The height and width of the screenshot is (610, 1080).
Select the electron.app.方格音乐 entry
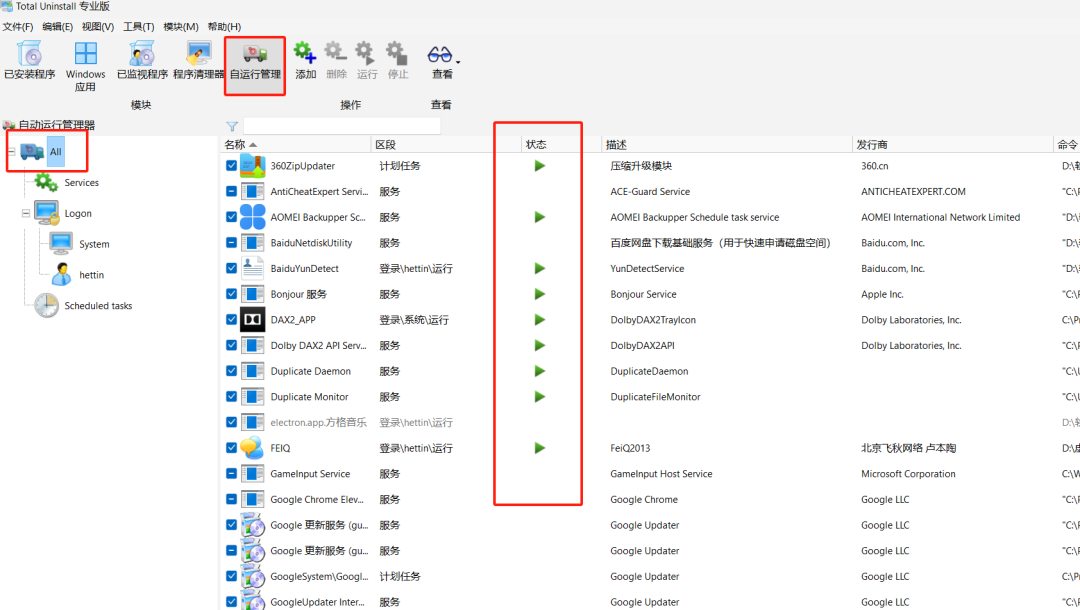pyautogui.click(x=318, y=423)
